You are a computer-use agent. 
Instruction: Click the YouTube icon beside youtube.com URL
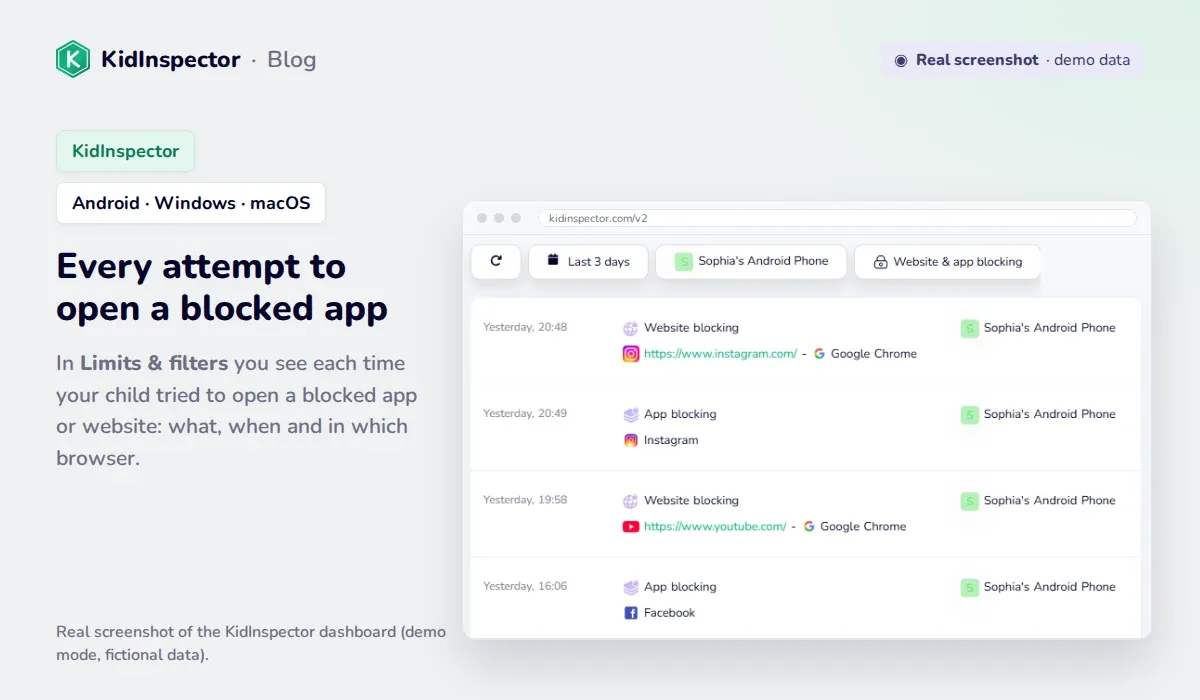pyautogui.click(x=631, y=526)
